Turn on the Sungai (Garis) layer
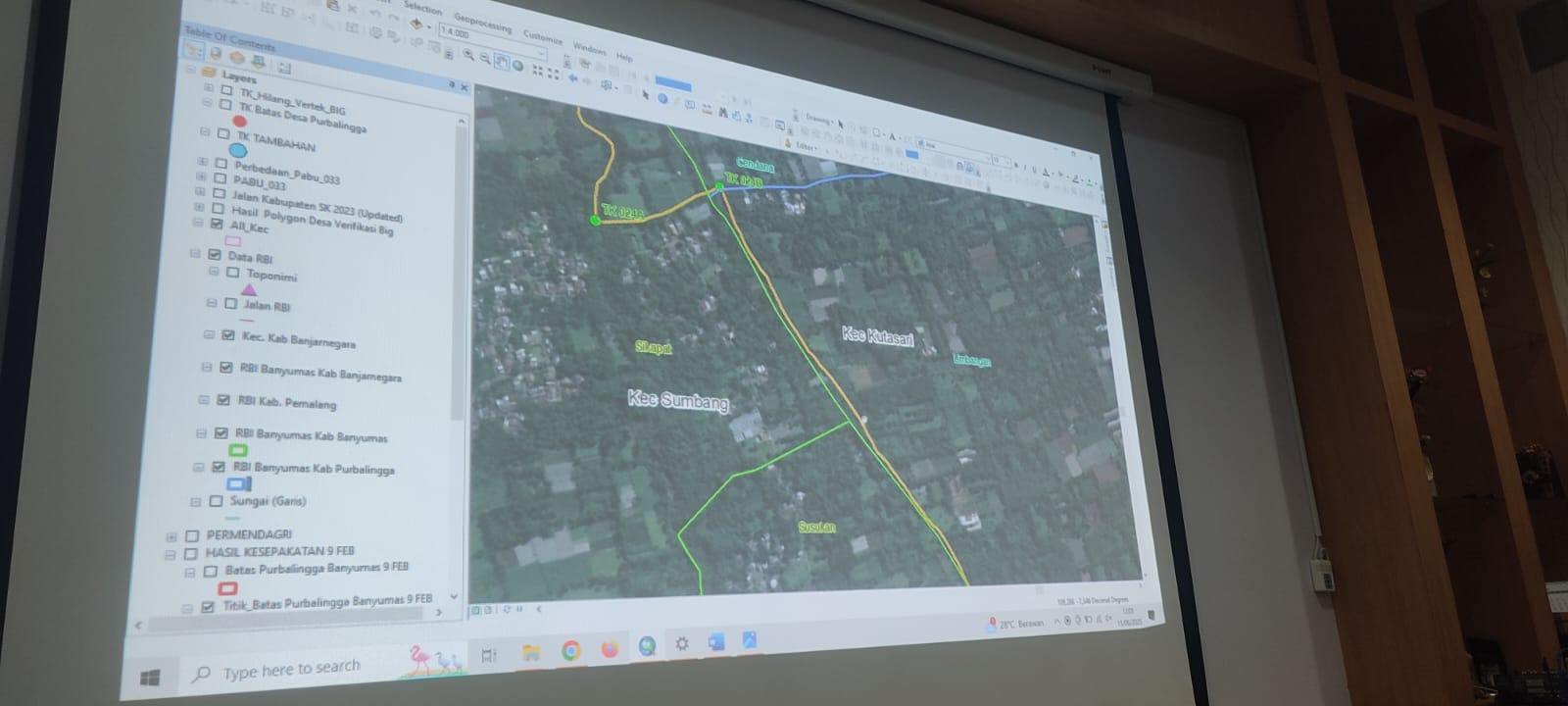Screen dimensions: 1568x706 coord(216,501)
